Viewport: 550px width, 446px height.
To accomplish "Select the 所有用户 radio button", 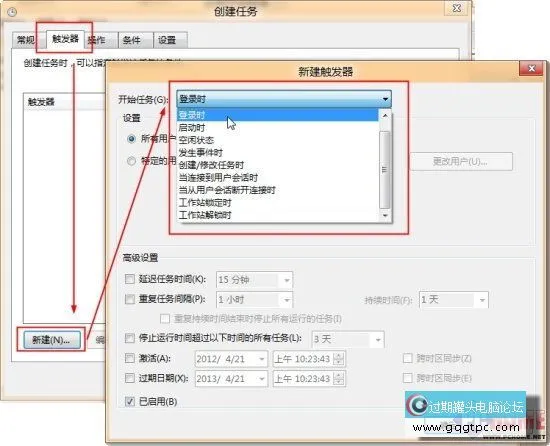I will coord(131,139).
